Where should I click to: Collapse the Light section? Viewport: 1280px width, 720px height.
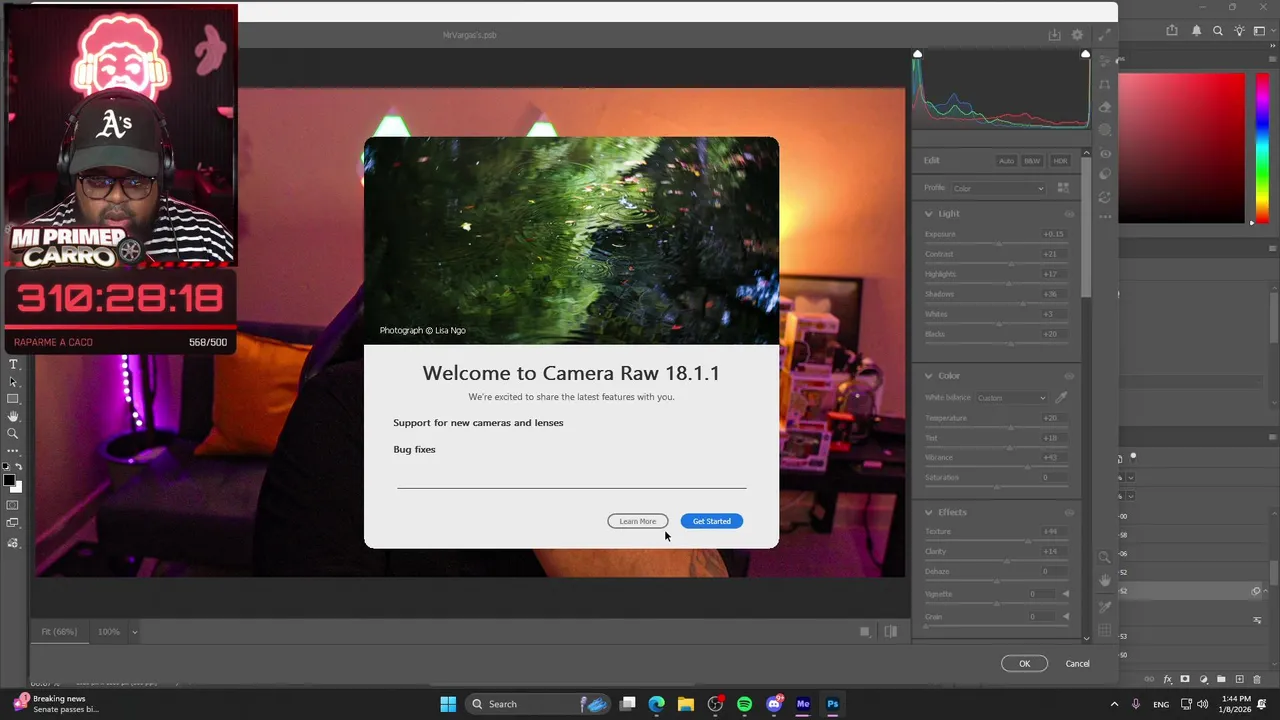click(x=929, y=214)
